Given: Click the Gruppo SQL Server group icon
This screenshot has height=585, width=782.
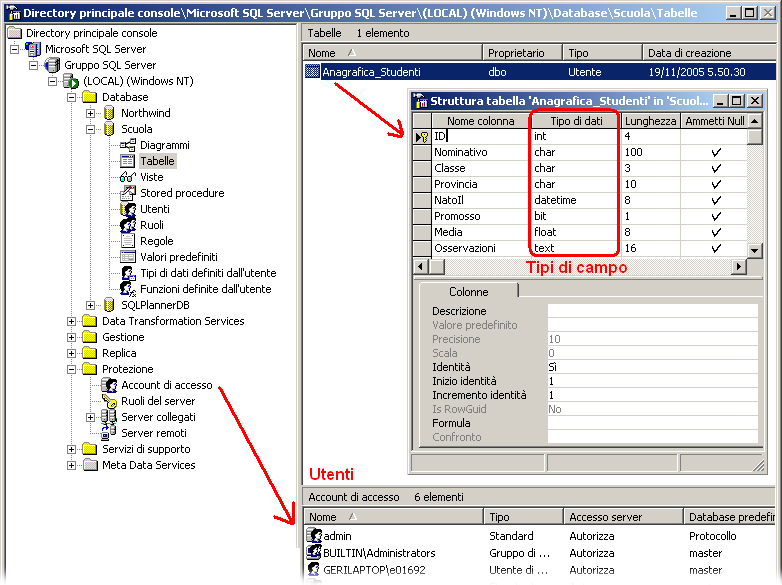Looking at the screenshot, I should click(x=52, y=65).
